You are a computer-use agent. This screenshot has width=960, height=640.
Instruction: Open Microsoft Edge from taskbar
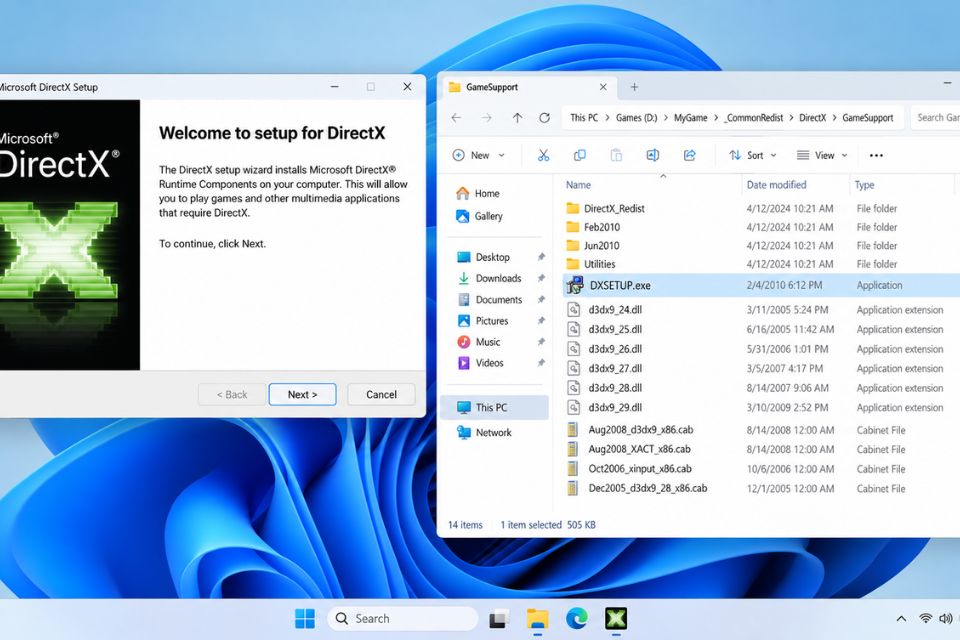[577, 619]
